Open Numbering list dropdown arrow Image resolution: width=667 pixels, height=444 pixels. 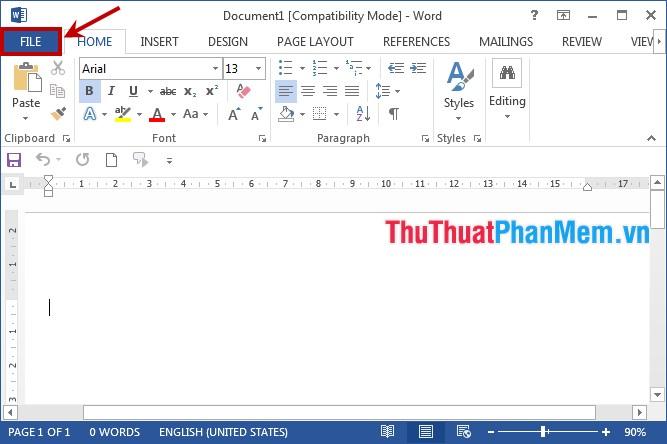[336, 68]
